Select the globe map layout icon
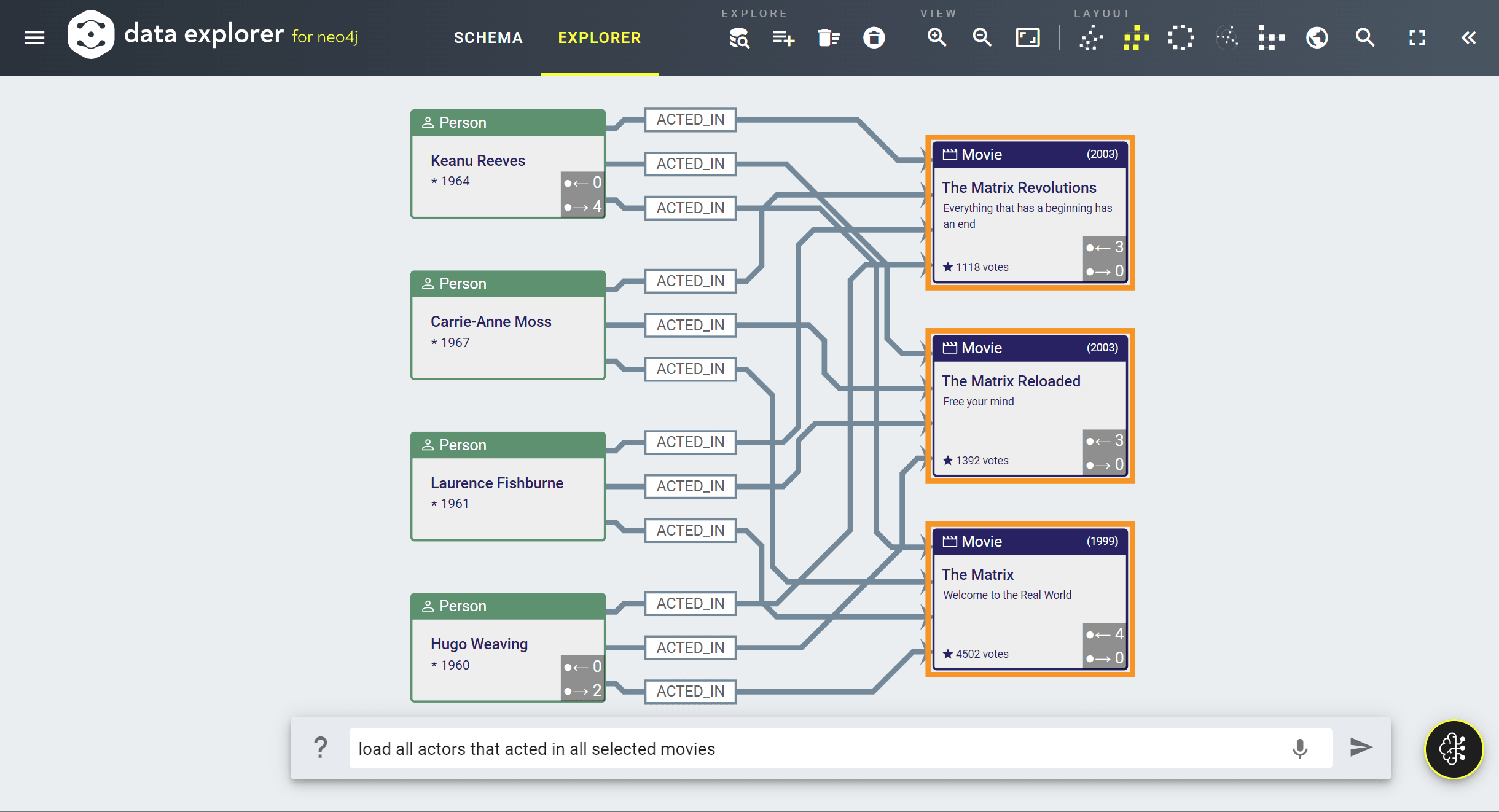 tap(1317, 38)
